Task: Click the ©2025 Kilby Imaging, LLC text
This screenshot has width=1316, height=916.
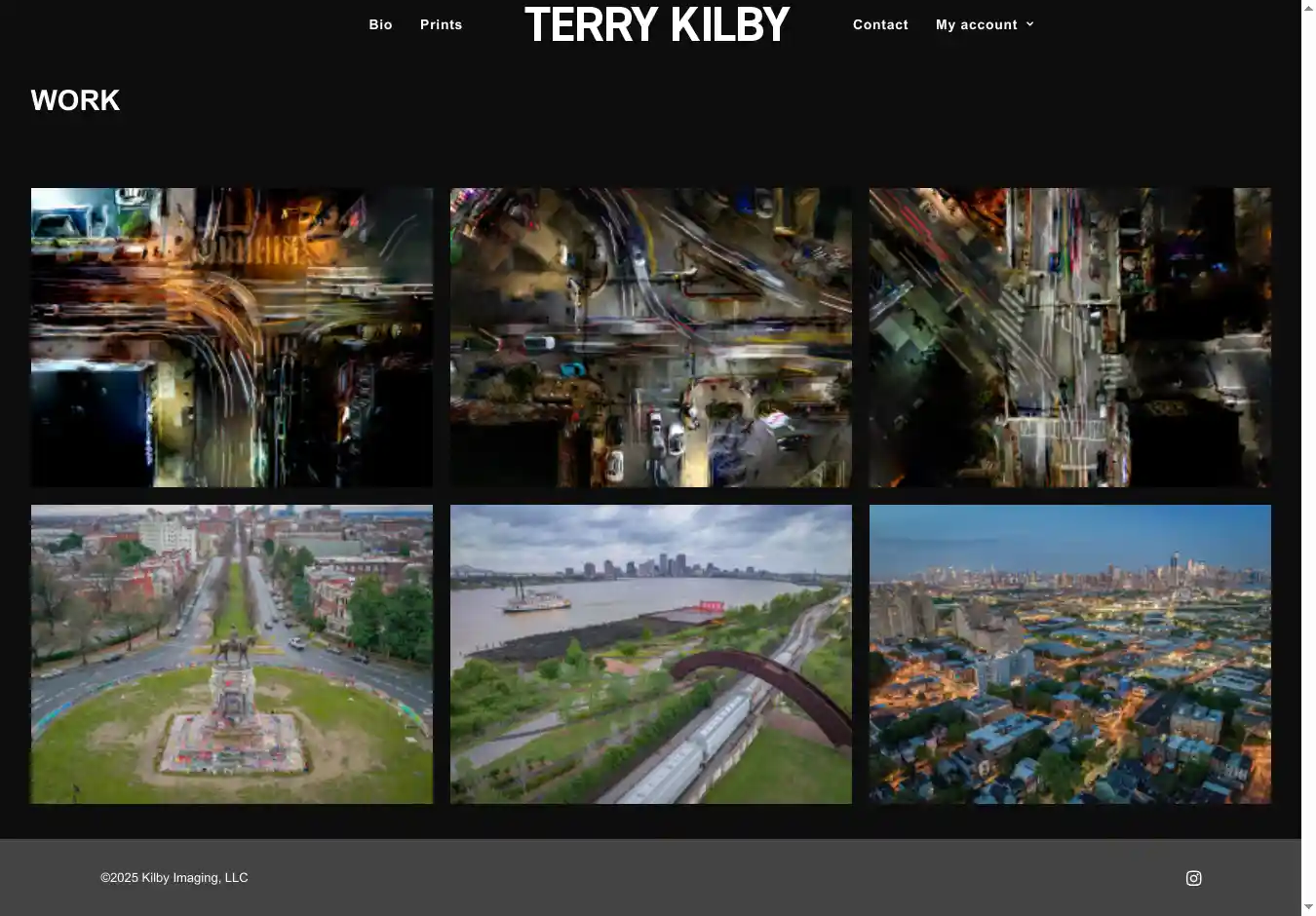Action: 174,878
